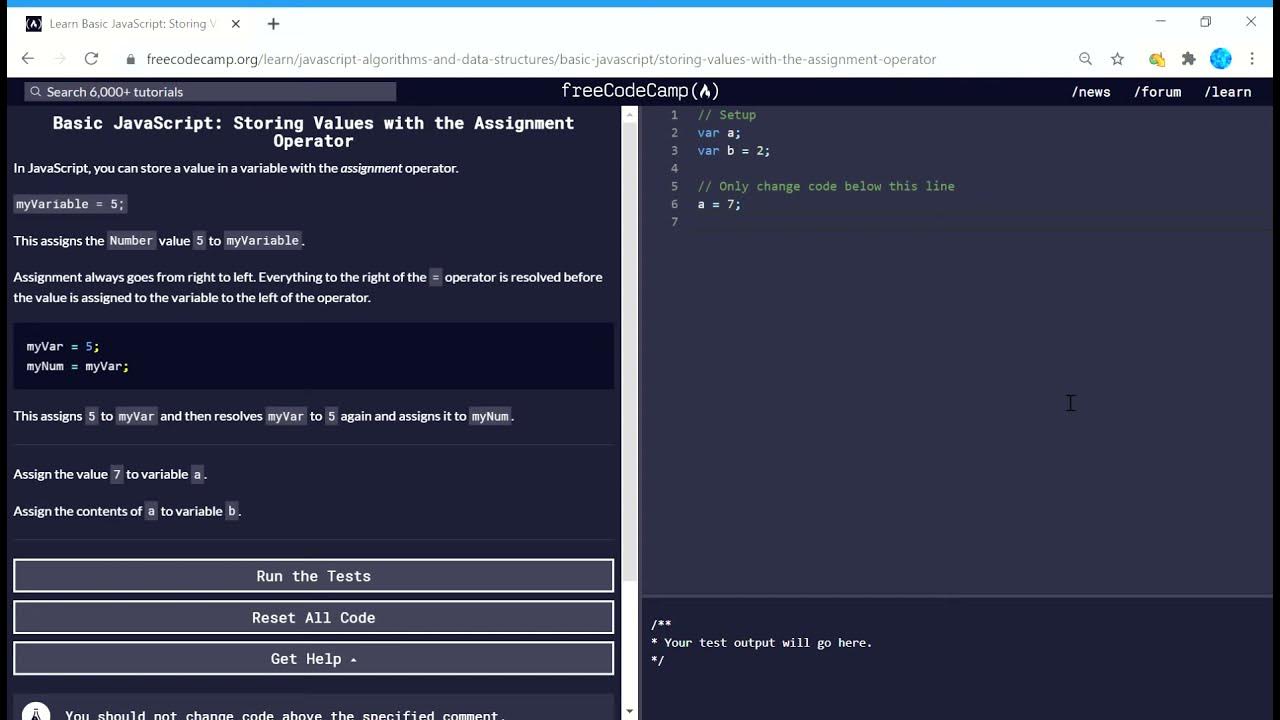
Task: Click the search magnifier icon in the tutorials box
Action: click(x=36, y=91)
